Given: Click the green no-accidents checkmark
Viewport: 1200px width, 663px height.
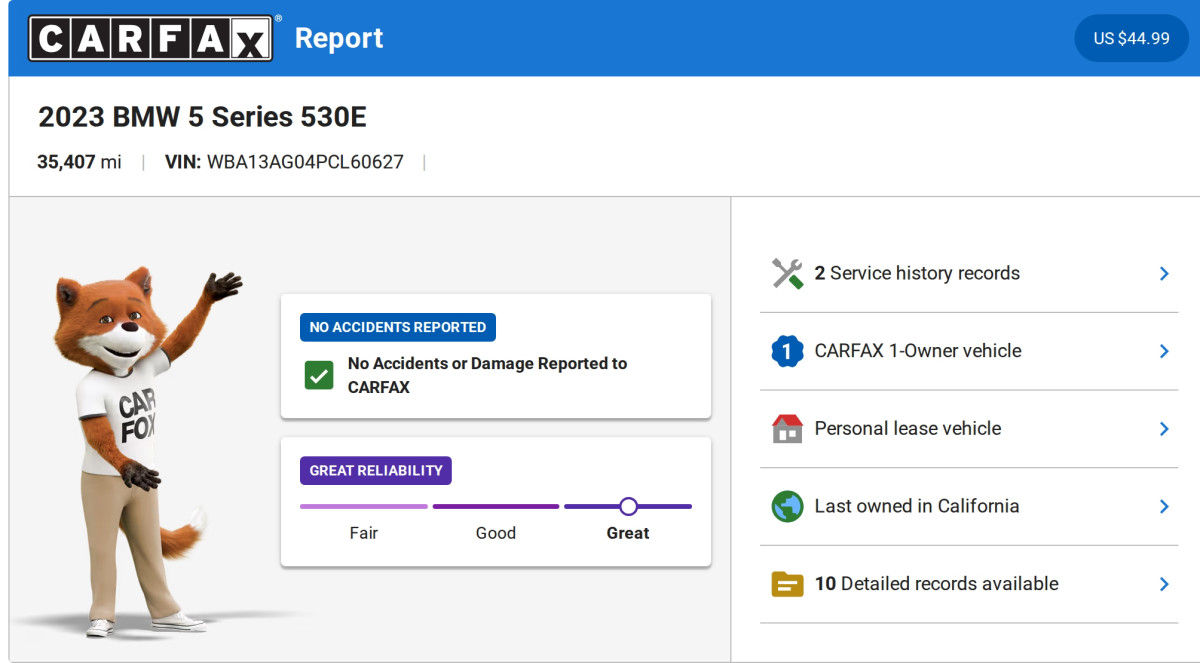Looking at the screenshot, I should pyautogui.click(x=319, y=375).
